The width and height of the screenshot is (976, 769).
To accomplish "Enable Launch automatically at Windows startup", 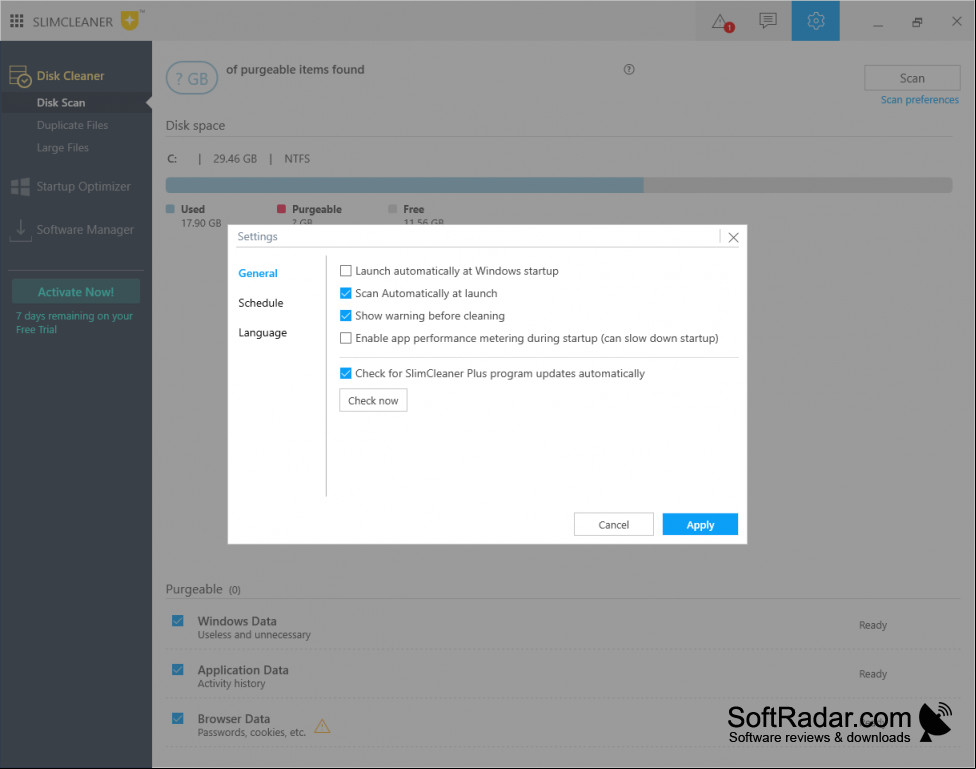I will point(345,271).
